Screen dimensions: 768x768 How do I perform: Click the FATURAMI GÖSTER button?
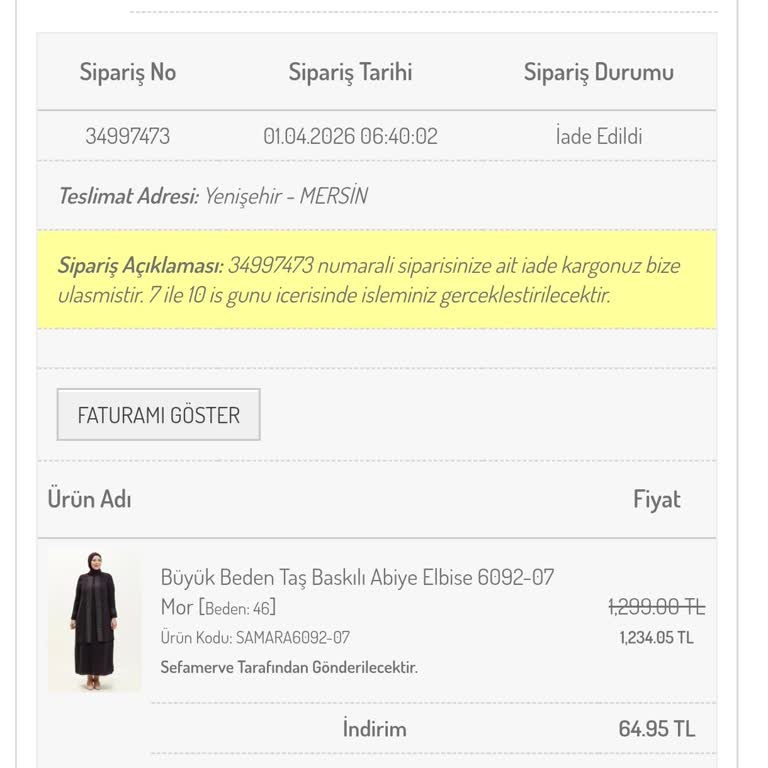[x=158, y=414]
